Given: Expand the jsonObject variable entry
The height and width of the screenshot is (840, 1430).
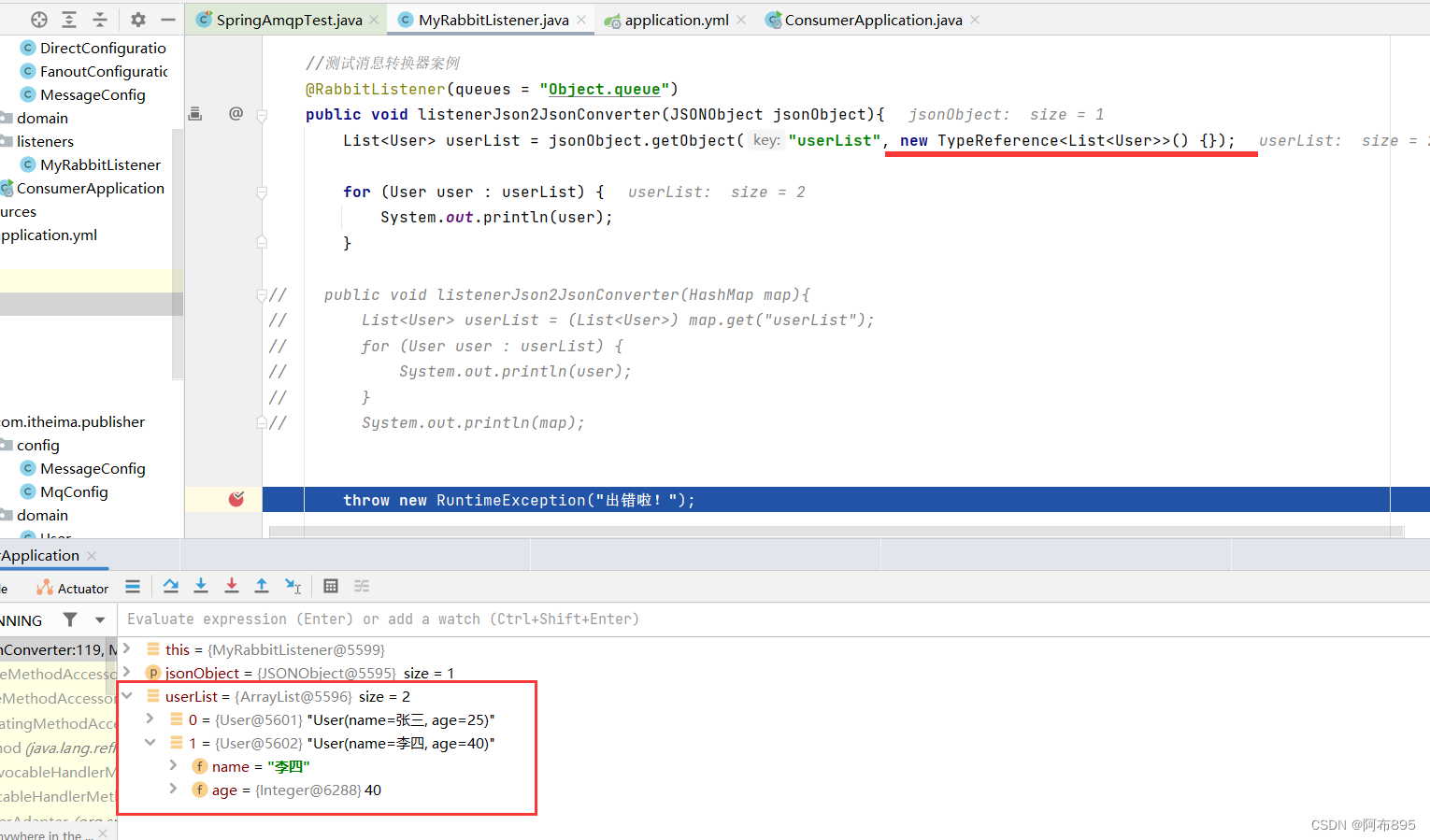Looking at the screenshot, I should point(128,673).
